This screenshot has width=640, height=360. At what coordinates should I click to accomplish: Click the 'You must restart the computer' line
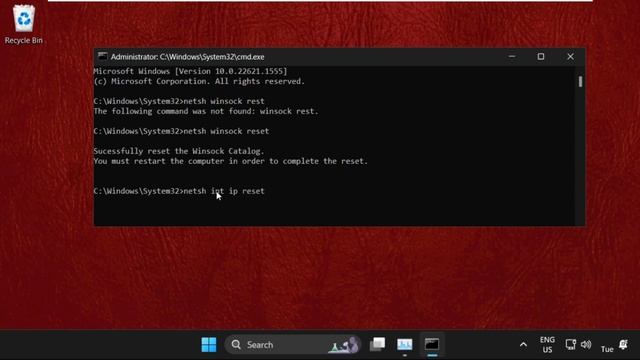(231, 161)
